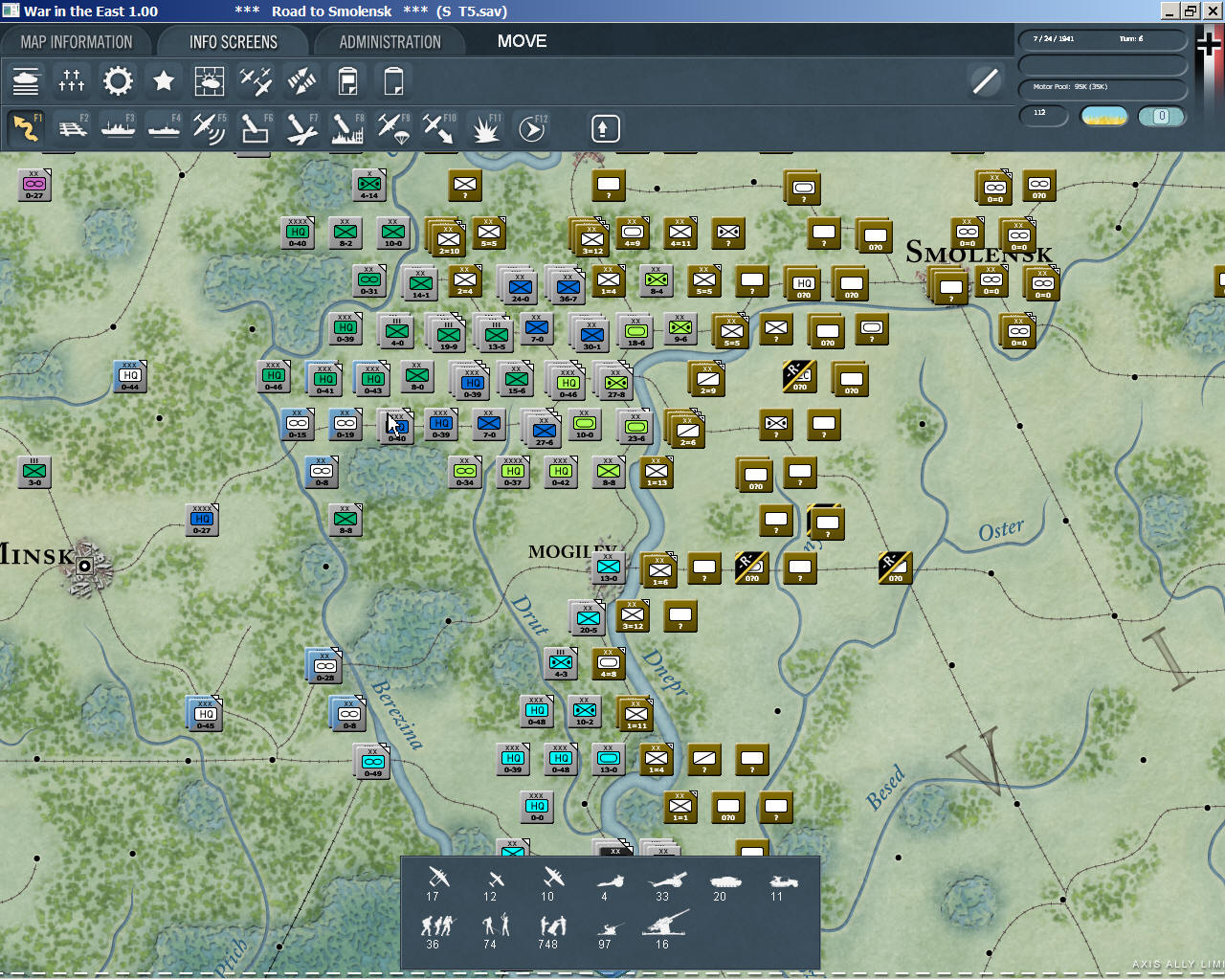Click the 112 admin points box
Viewport: 1225px width, 980px height.
click(1043, 116)
